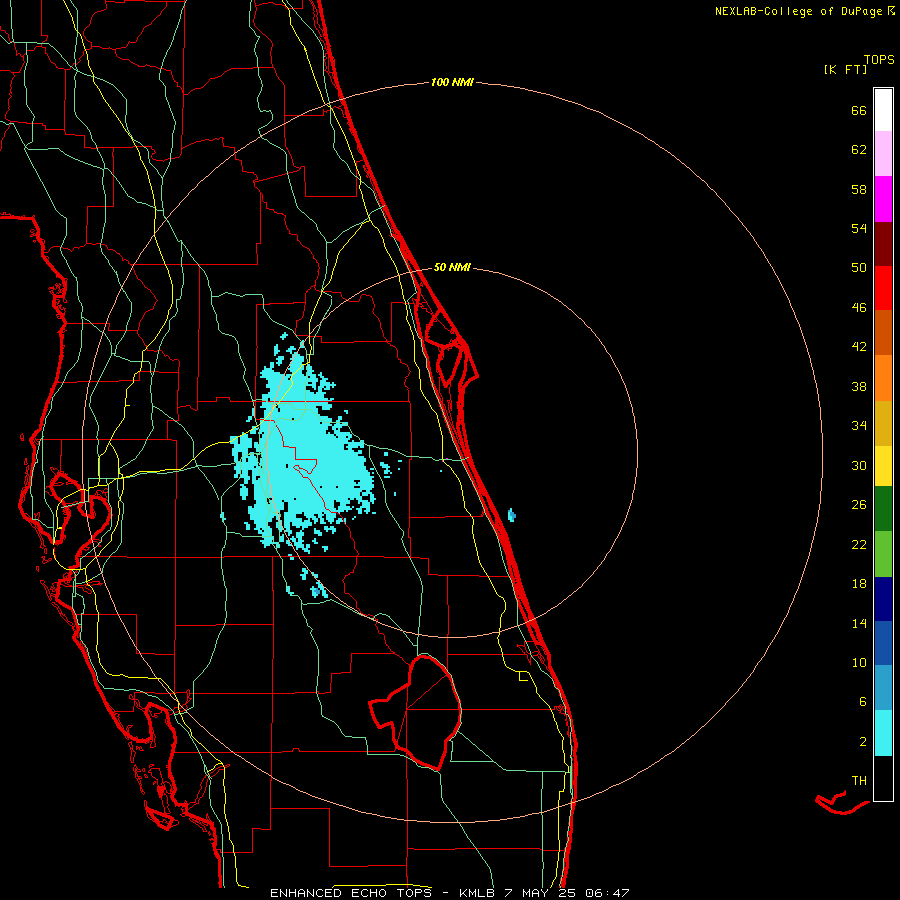Click the 2 legend value
Viewport: 900px width, 900px height.
pyautogui.click(x=862, y=742)
